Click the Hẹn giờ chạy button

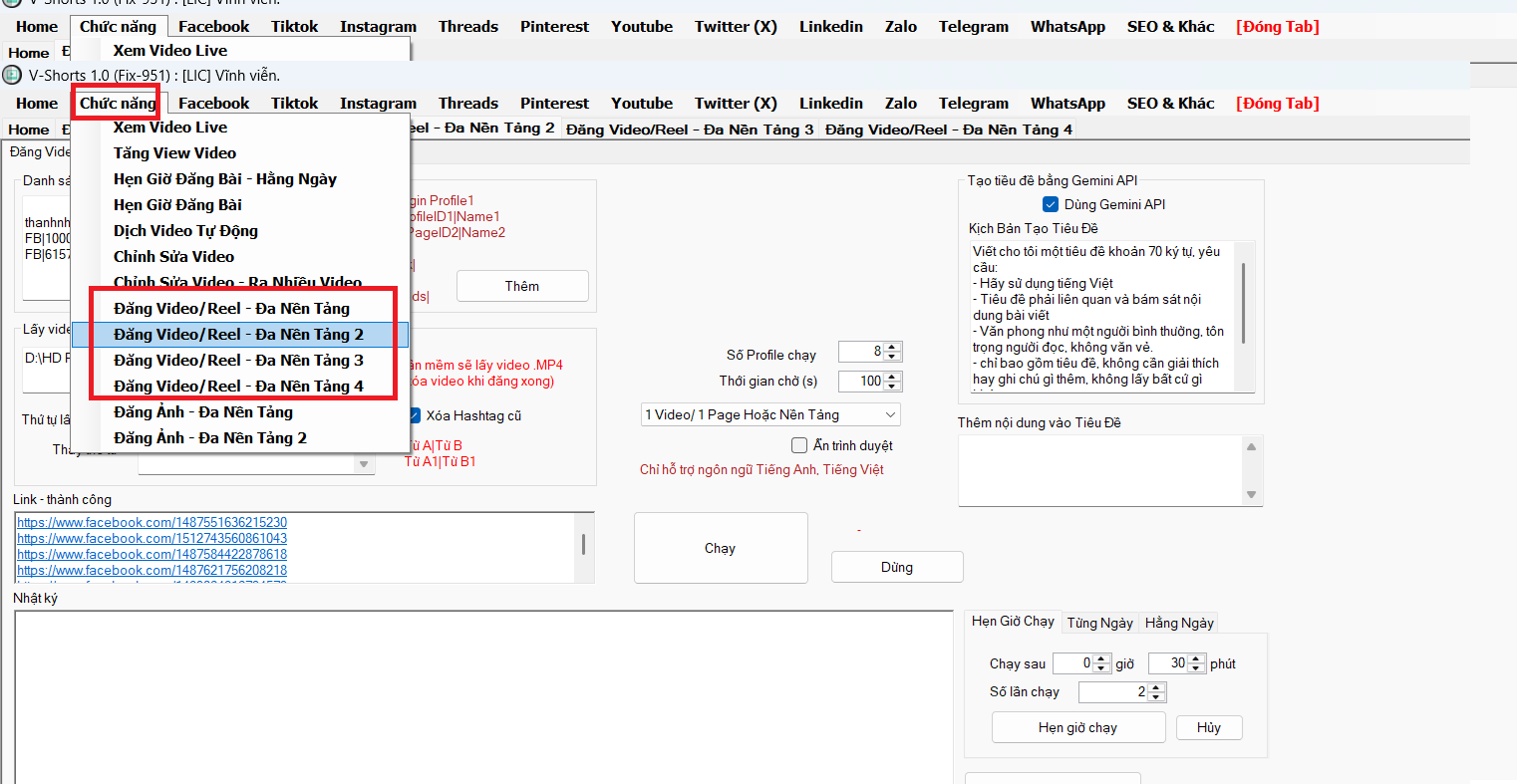click(x=1078, y=727)
